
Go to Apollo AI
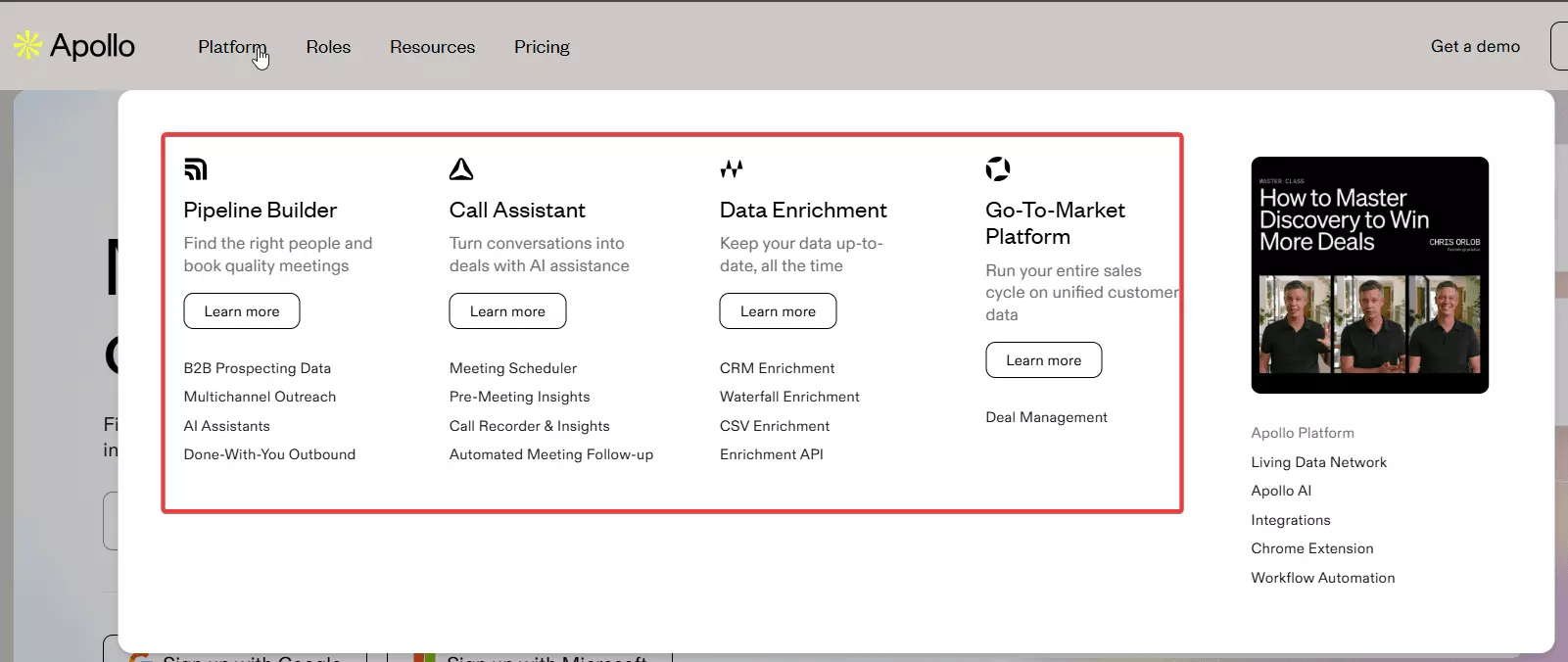(1281, 491)
